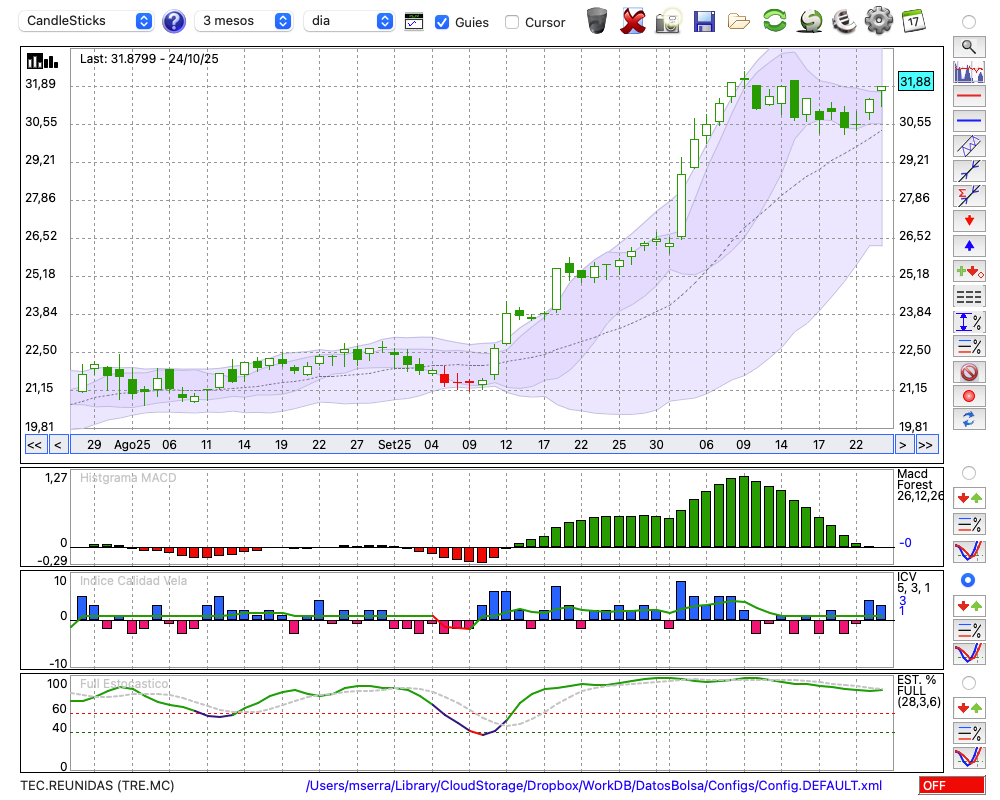This screenshot has height=800, width=1000.
Task: Open the gear settings icon
Action: (x=878, y=21)
